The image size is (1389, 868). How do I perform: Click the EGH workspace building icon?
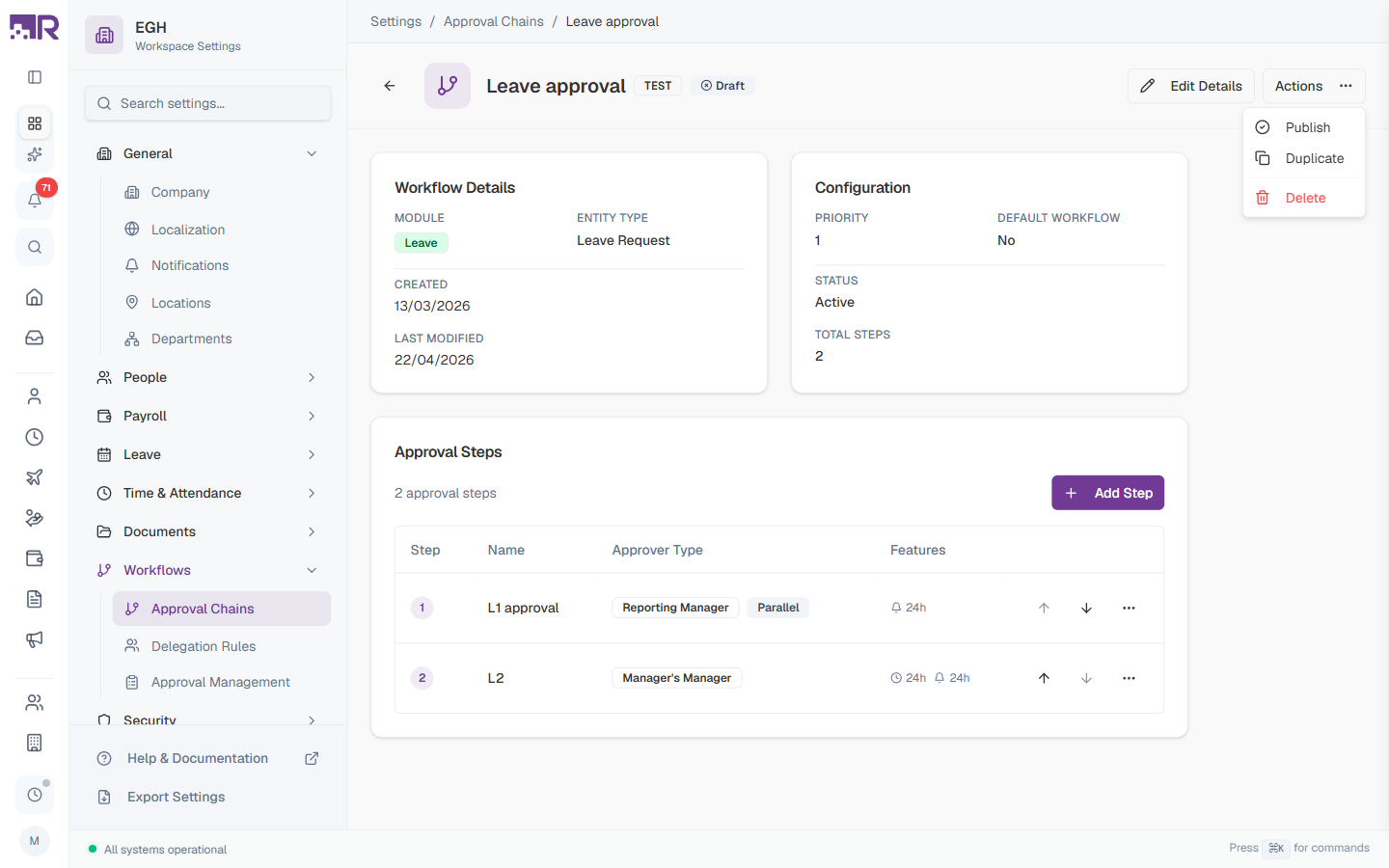[104, 35]
